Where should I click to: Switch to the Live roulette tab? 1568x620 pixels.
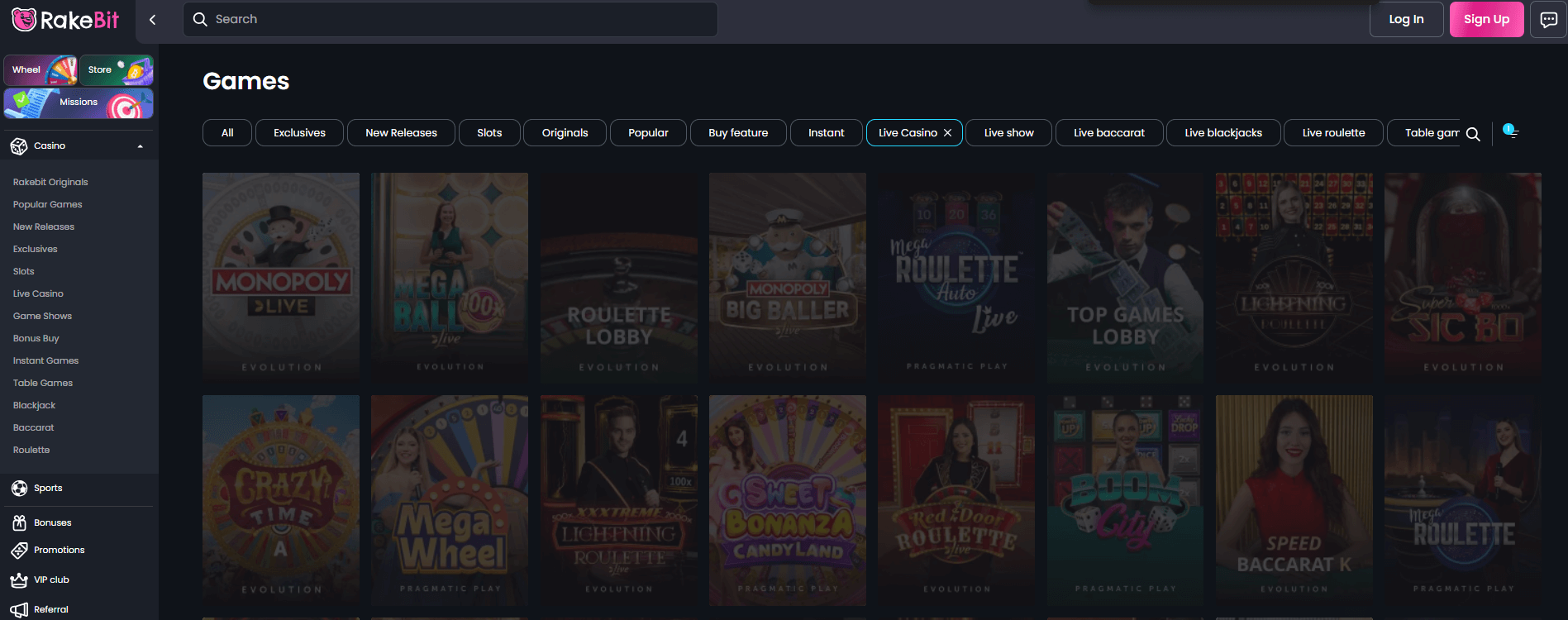click(x=1332, y=133)
